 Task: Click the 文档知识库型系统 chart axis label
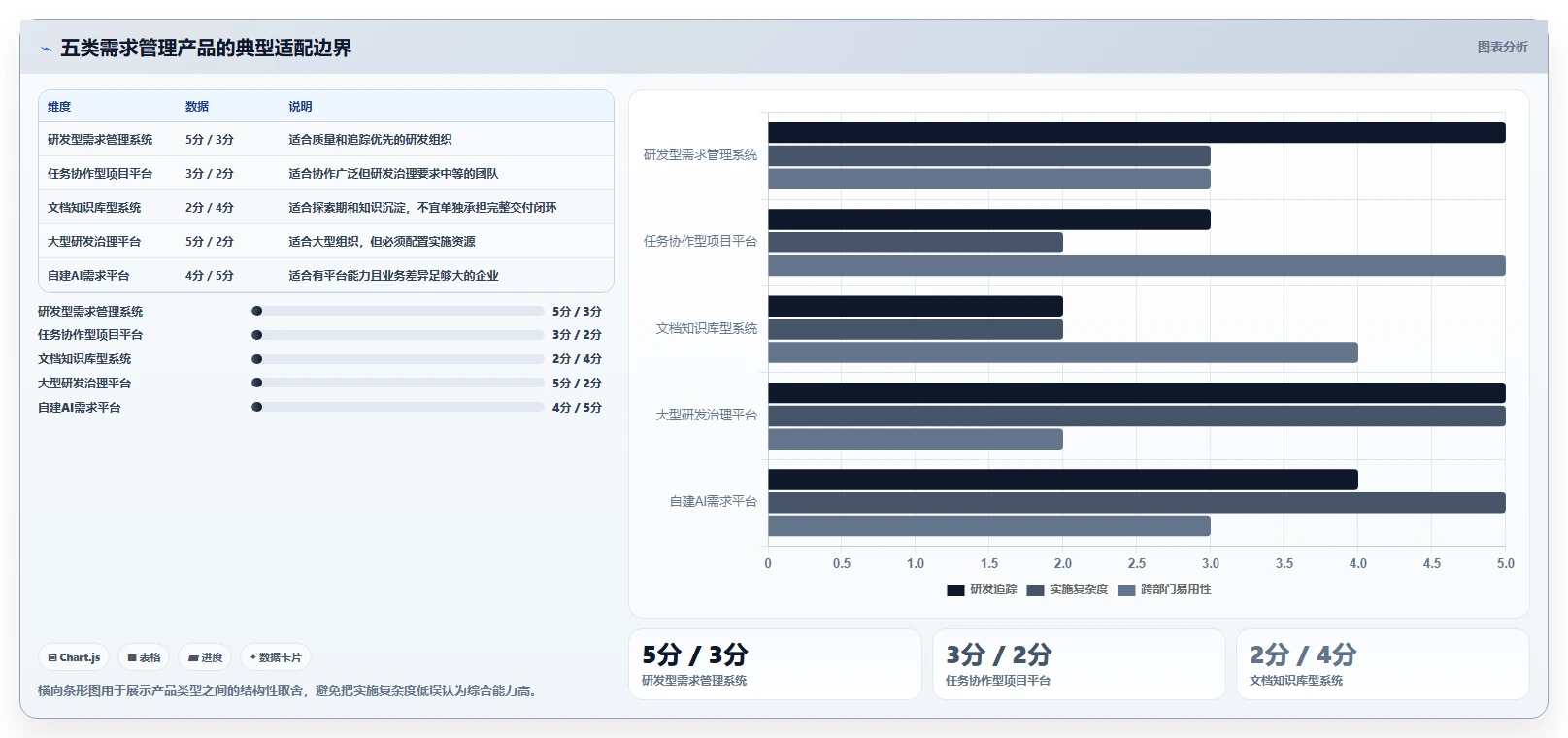[x=707, y=329]
